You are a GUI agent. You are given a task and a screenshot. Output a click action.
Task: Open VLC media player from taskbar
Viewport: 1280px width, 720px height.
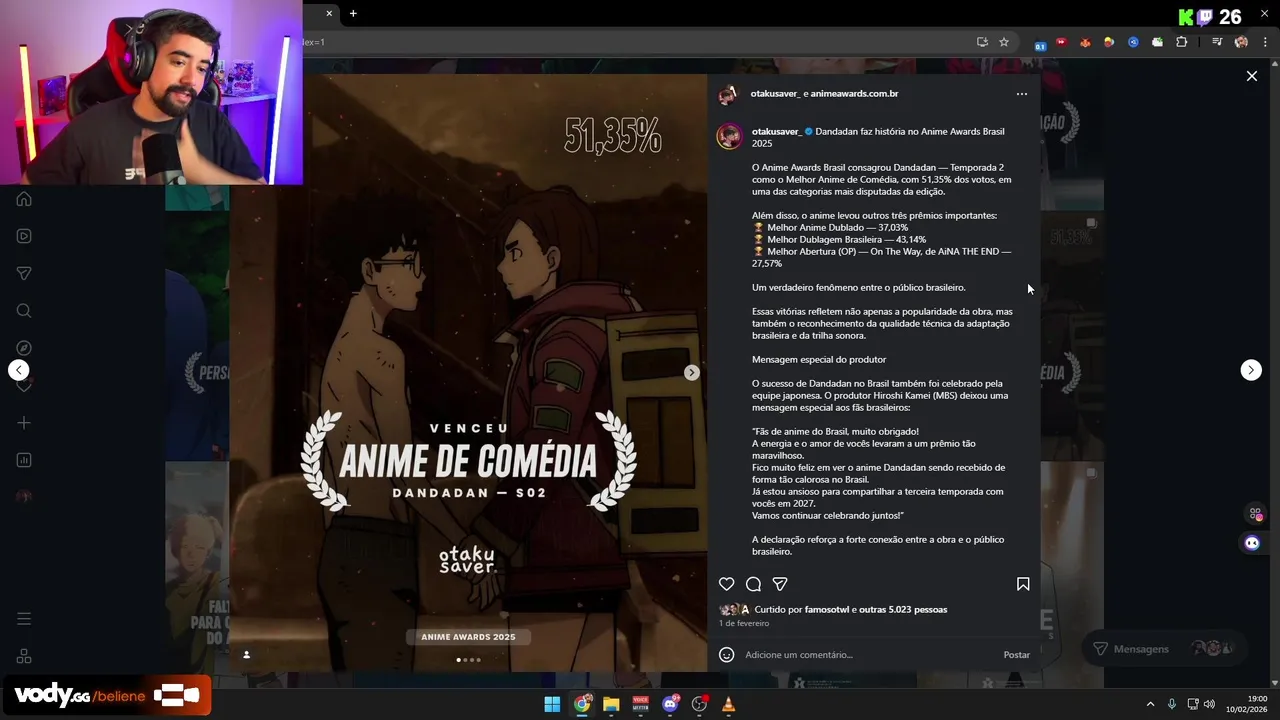click(728, 704)
